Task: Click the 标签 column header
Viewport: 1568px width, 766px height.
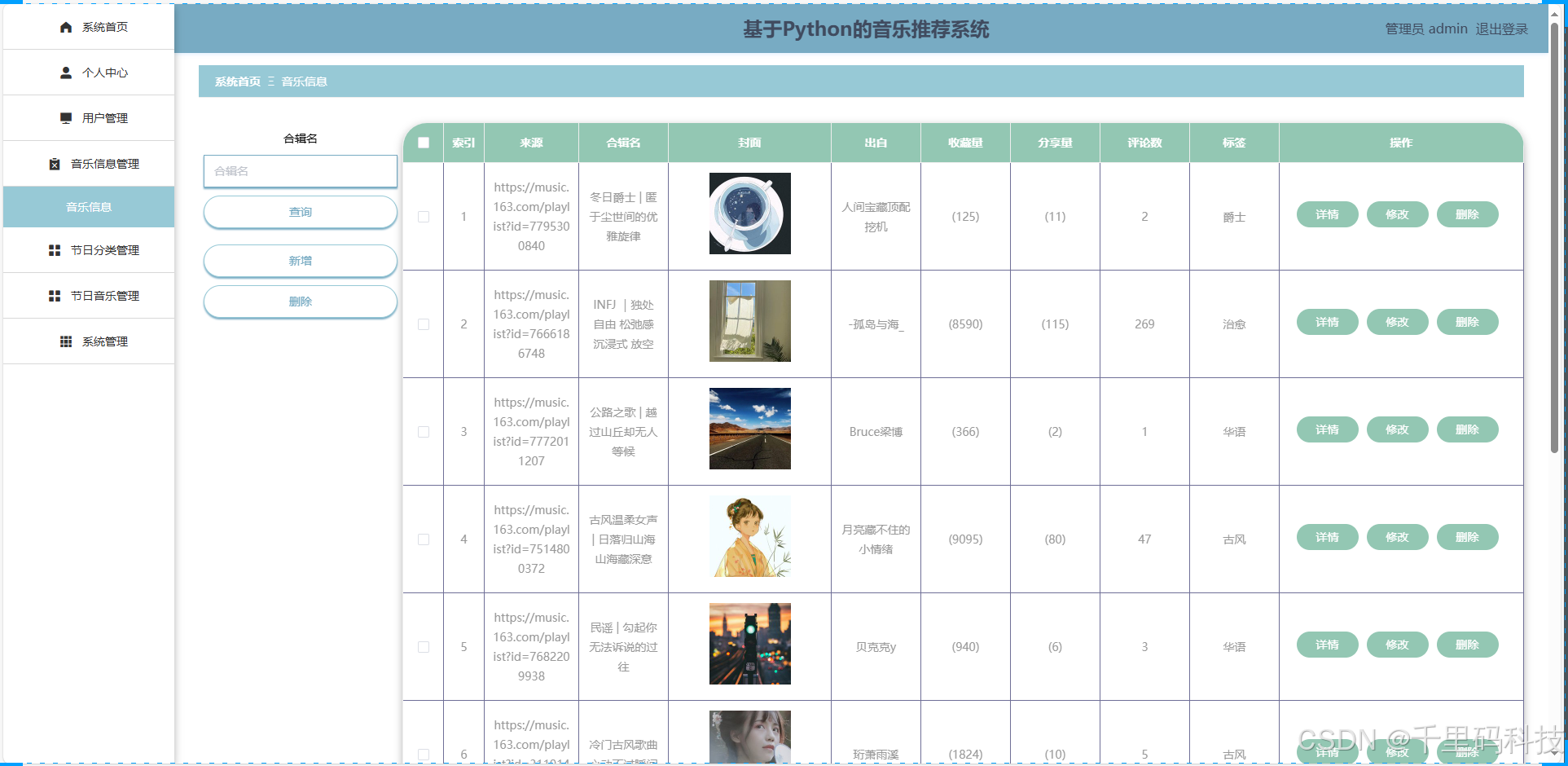Action: pos(1234,143)
